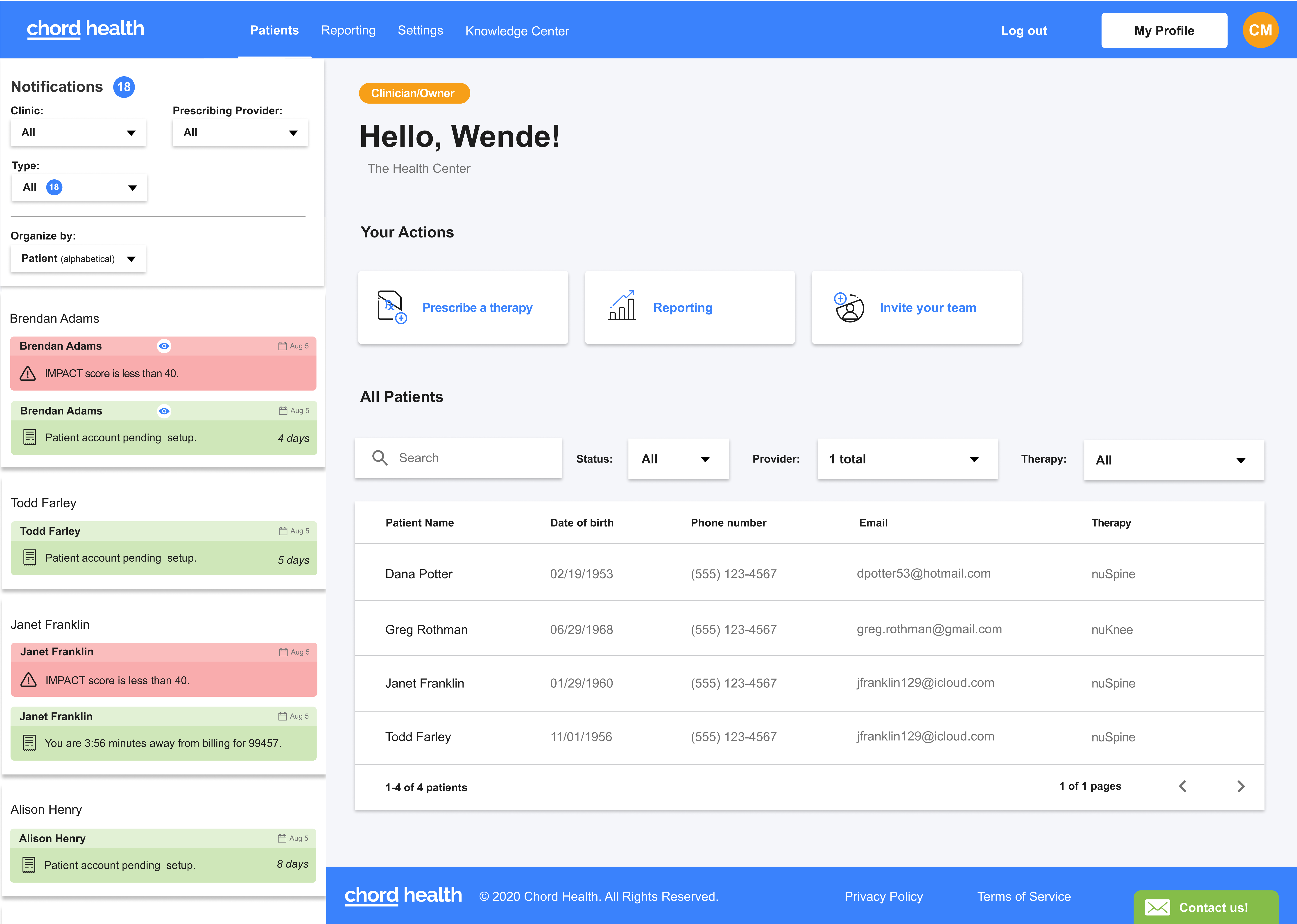This screenshot has height=924, width=1297.
Task: Switch to the Patients tab
Action: coord(274,30)
